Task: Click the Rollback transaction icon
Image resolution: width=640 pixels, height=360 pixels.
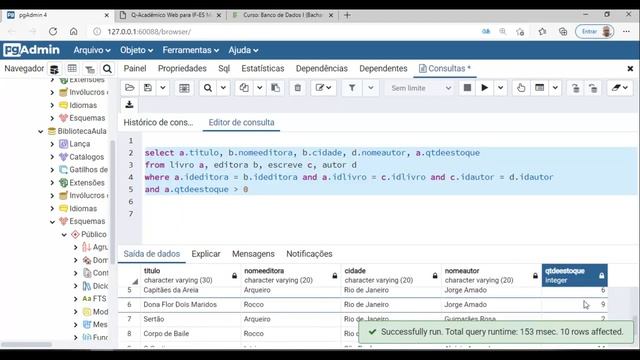Action: click(x=593, y=88)
